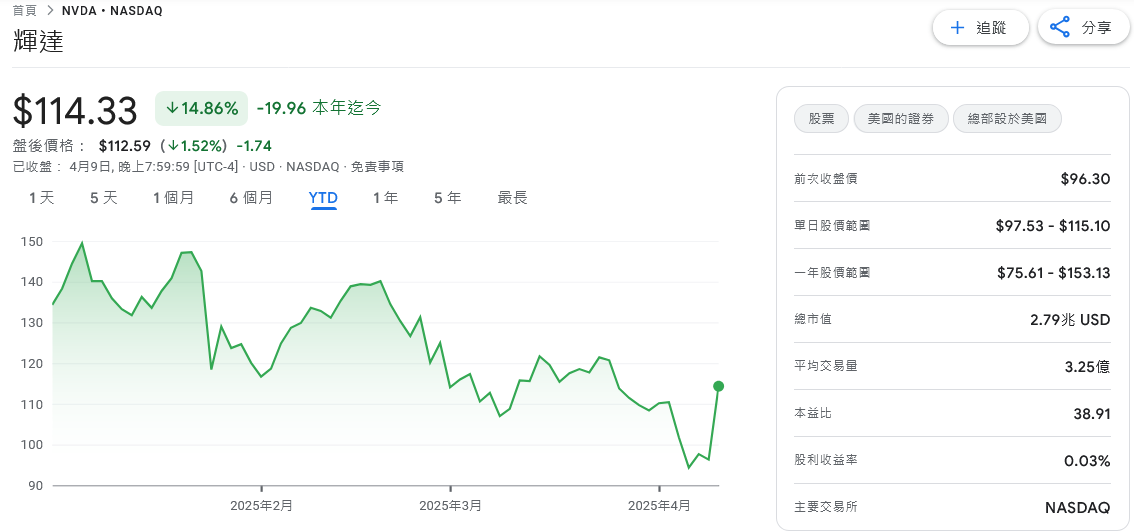Click the 90 y-axis label
Image resolution: width=1134 pixels, height=532 pixels.
[x=36, y=486]
